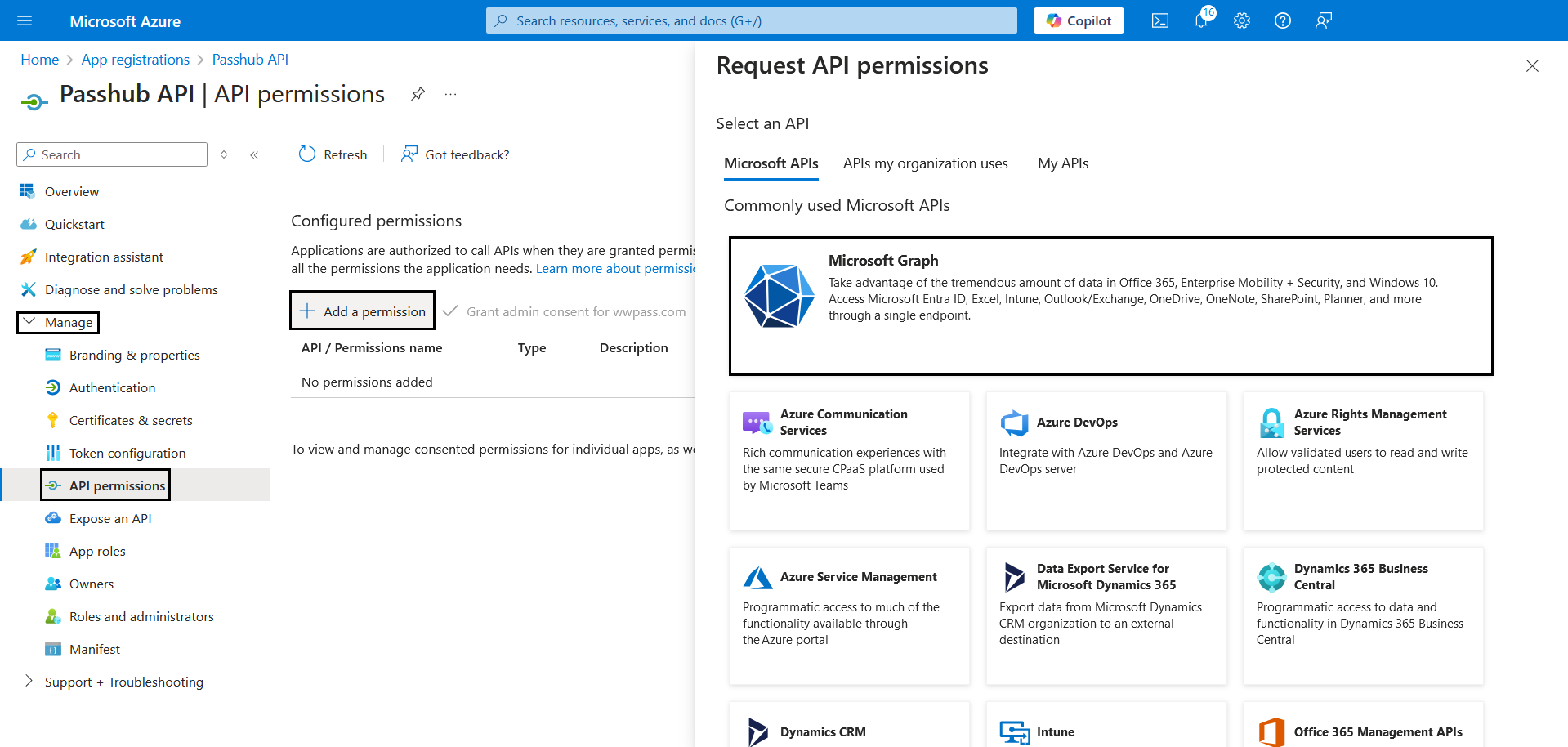1568x747 pixels.
Task: Open App registrations breadcrumb
Action: (136, 60)
